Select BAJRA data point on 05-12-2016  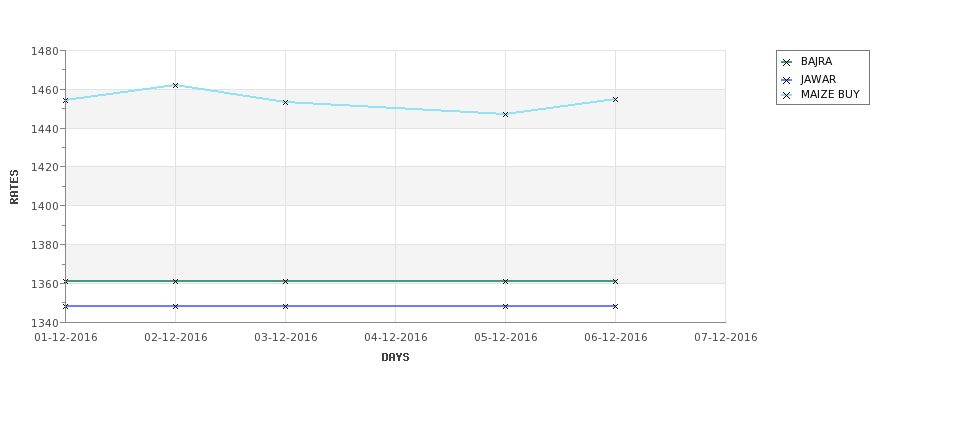click(x=506, y=282)
